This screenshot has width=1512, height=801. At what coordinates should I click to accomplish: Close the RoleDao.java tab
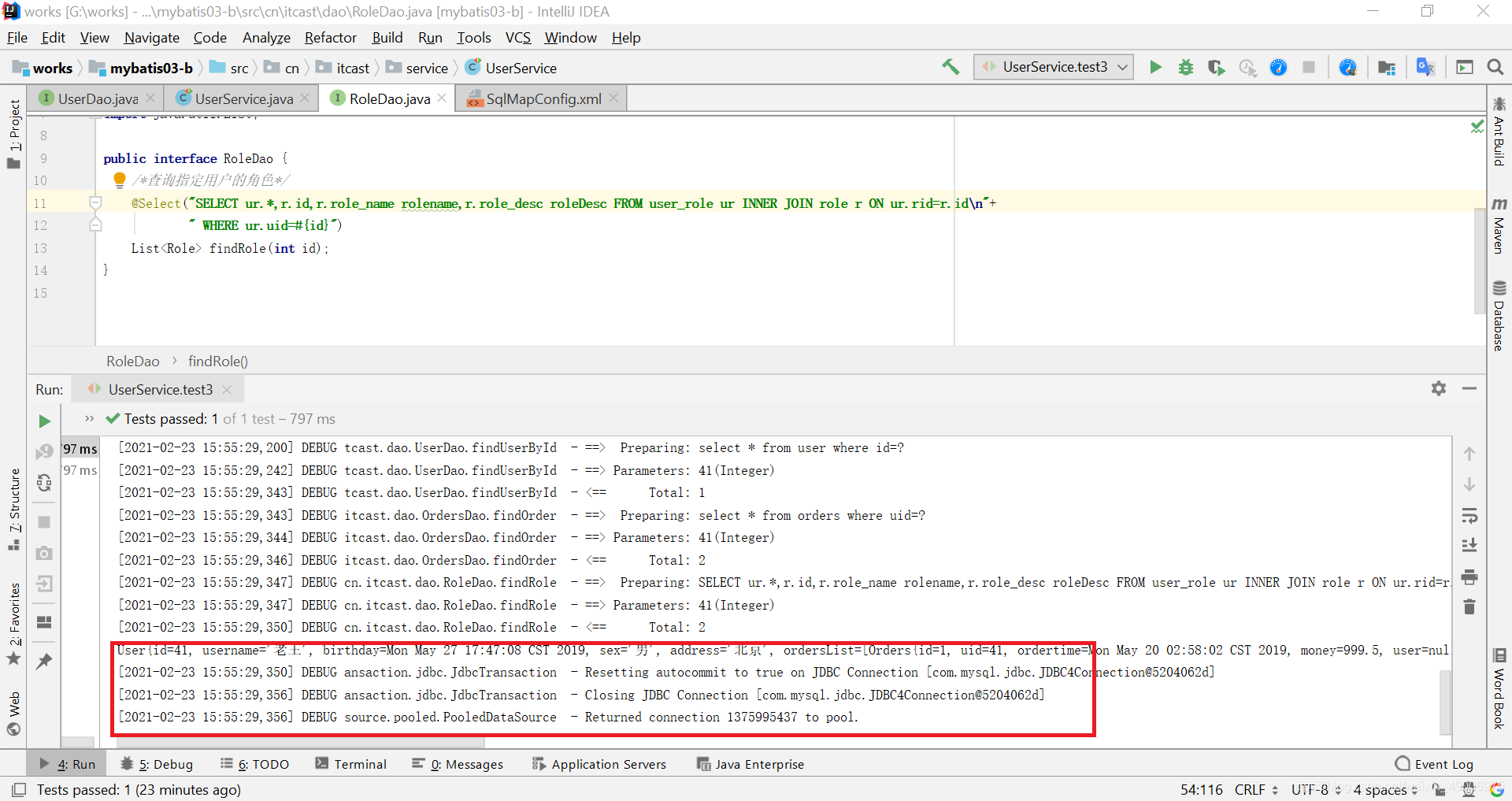click(442, 98)
